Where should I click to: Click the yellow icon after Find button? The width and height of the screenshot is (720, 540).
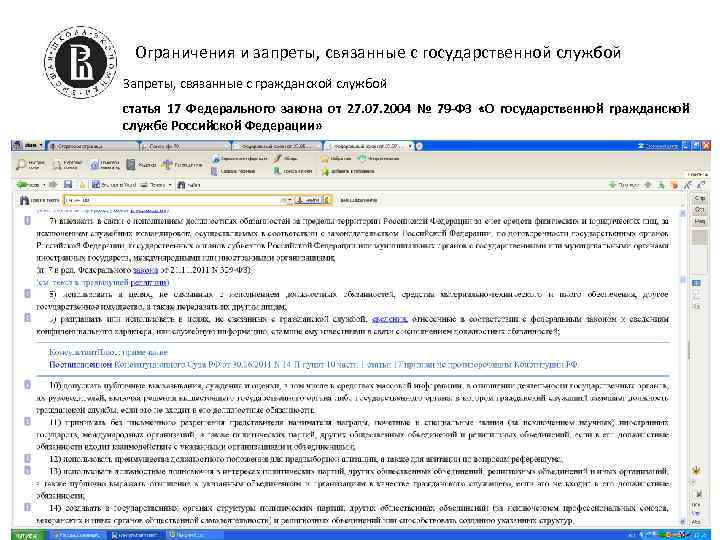(x=327, y=200)
